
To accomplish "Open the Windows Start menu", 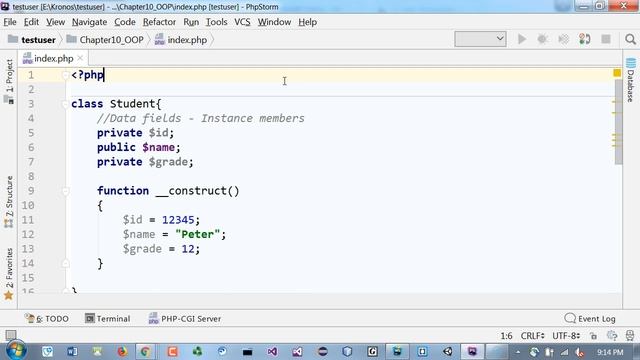I will click(16, 351).
